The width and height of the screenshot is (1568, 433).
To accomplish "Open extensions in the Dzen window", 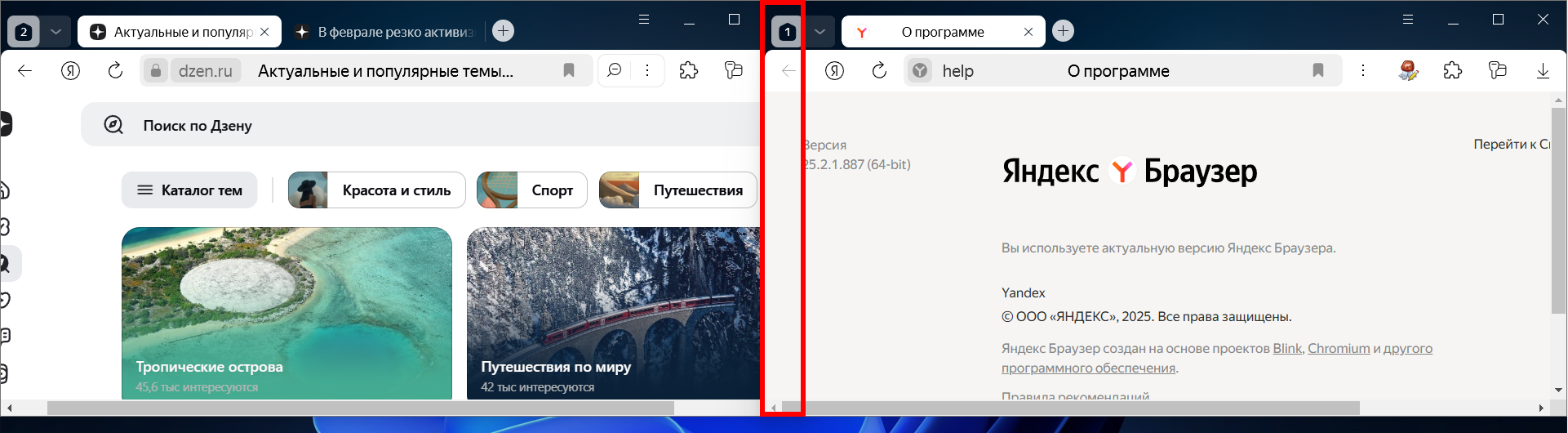I will click(689, 71).
